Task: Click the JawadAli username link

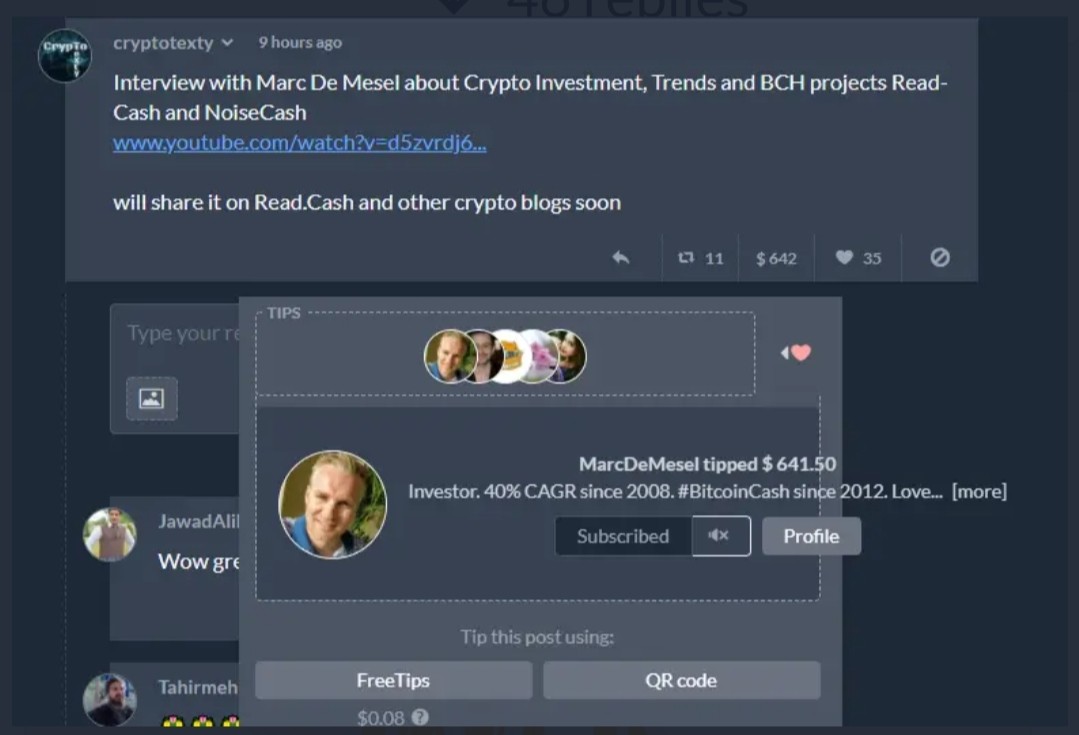Action: (199, 521)
